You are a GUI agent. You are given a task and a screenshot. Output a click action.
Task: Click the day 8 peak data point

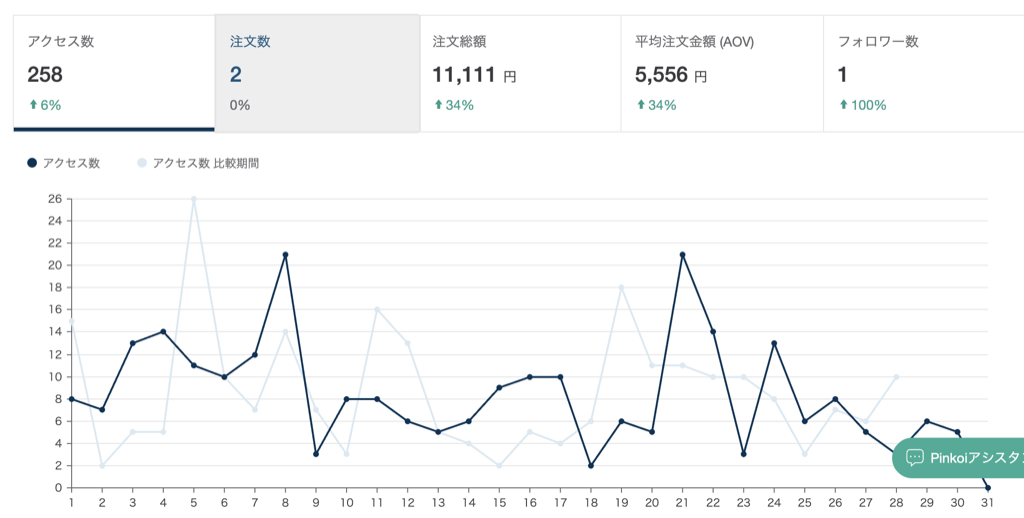pos(285,255)
